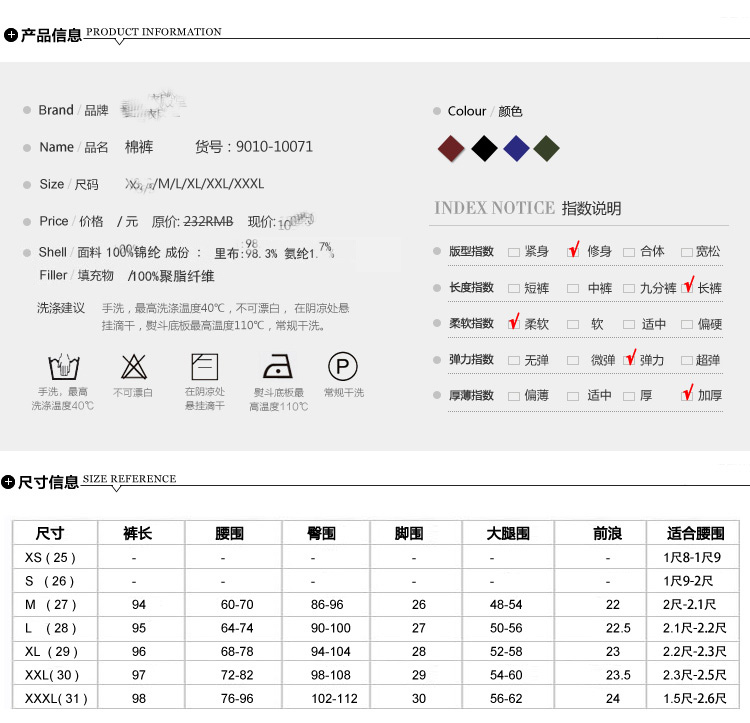Click the 腰围 column header
This screenshot has width=750, height=723.
(x=230, y=533)
